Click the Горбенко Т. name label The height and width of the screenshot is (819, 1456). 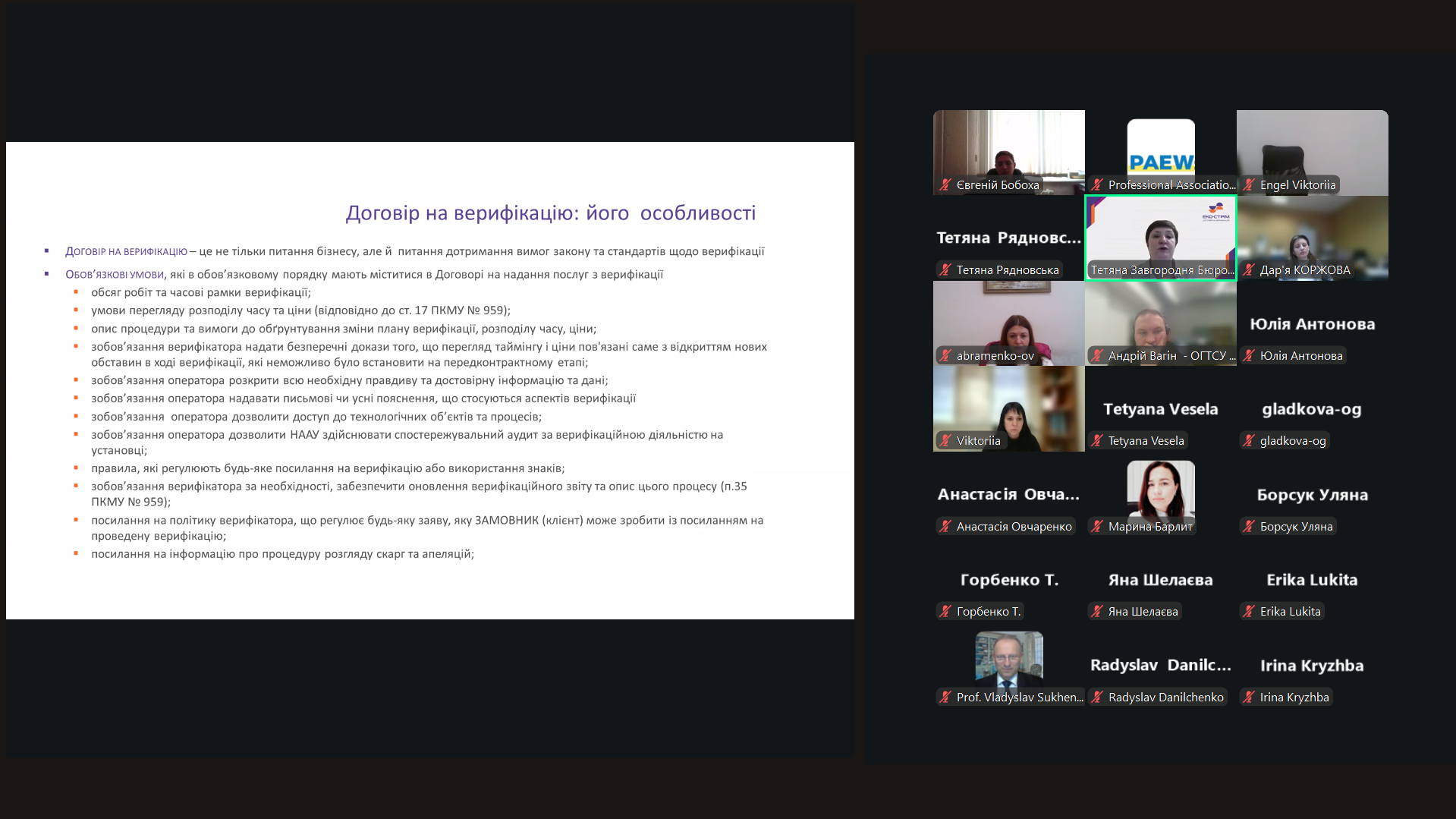[x=988, y=611]
